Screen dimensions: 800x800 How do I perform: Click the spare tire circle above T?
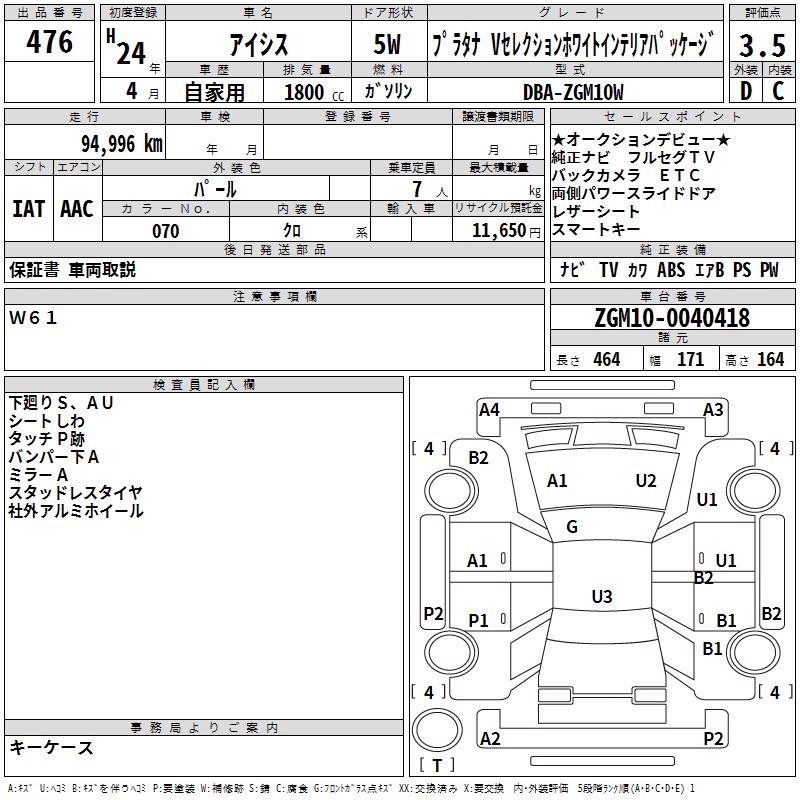click(437, 729)
